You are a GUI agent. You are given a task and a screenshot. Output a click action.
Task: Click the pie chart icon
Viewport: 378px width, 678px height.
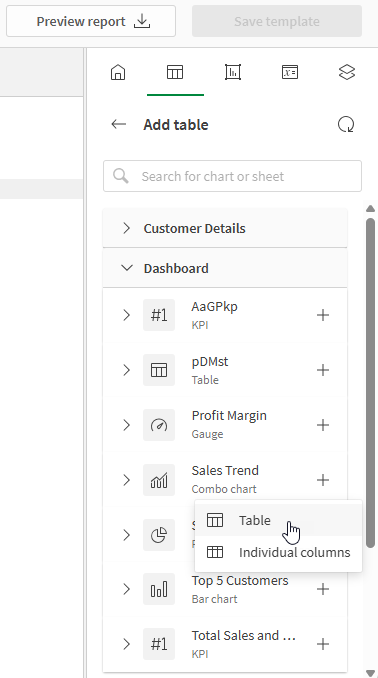(159, 535)
